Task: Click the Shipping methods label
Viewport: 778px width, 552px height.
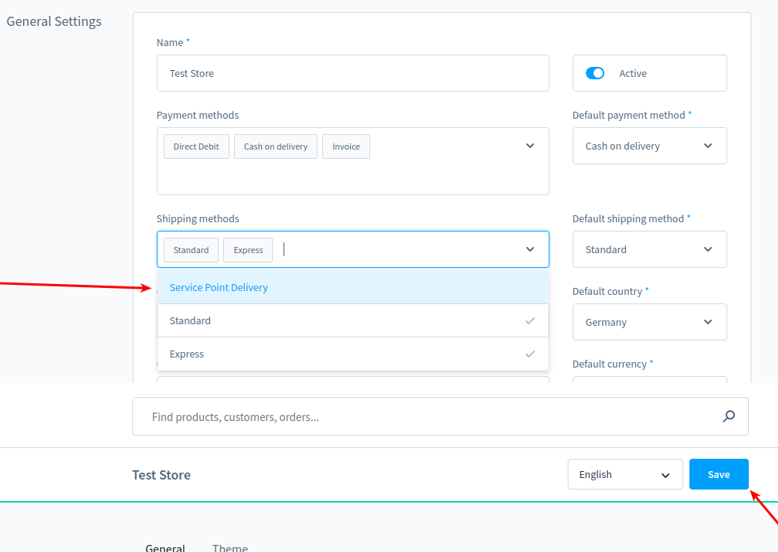Action: (197, 219)
